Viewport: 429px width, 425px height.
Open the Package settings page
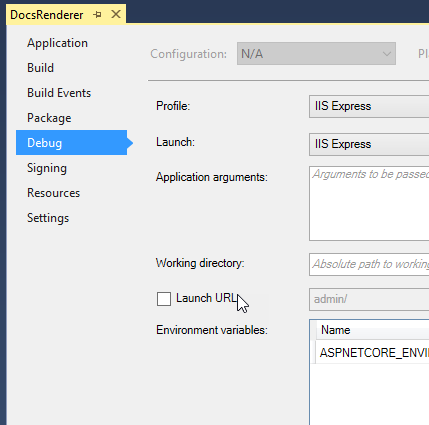pos(49,118)
